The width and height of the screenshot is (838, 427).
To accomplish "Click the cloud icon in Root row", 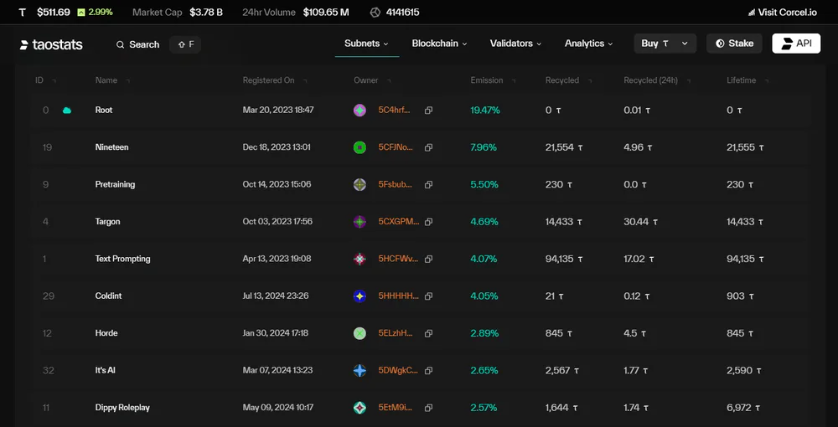I will tap(67, 111).
